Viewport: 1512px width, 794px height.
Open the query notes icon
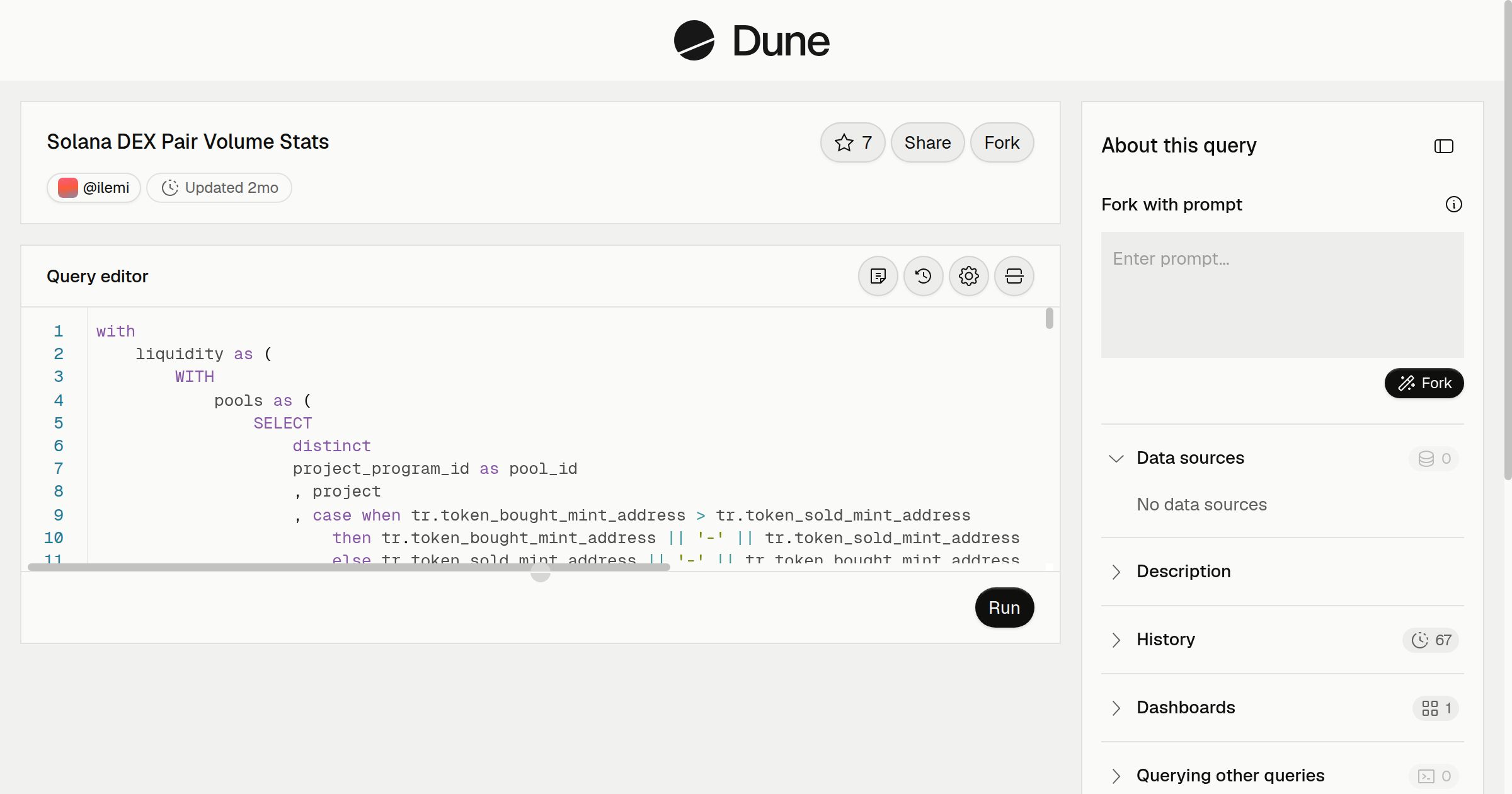(878, 276)
